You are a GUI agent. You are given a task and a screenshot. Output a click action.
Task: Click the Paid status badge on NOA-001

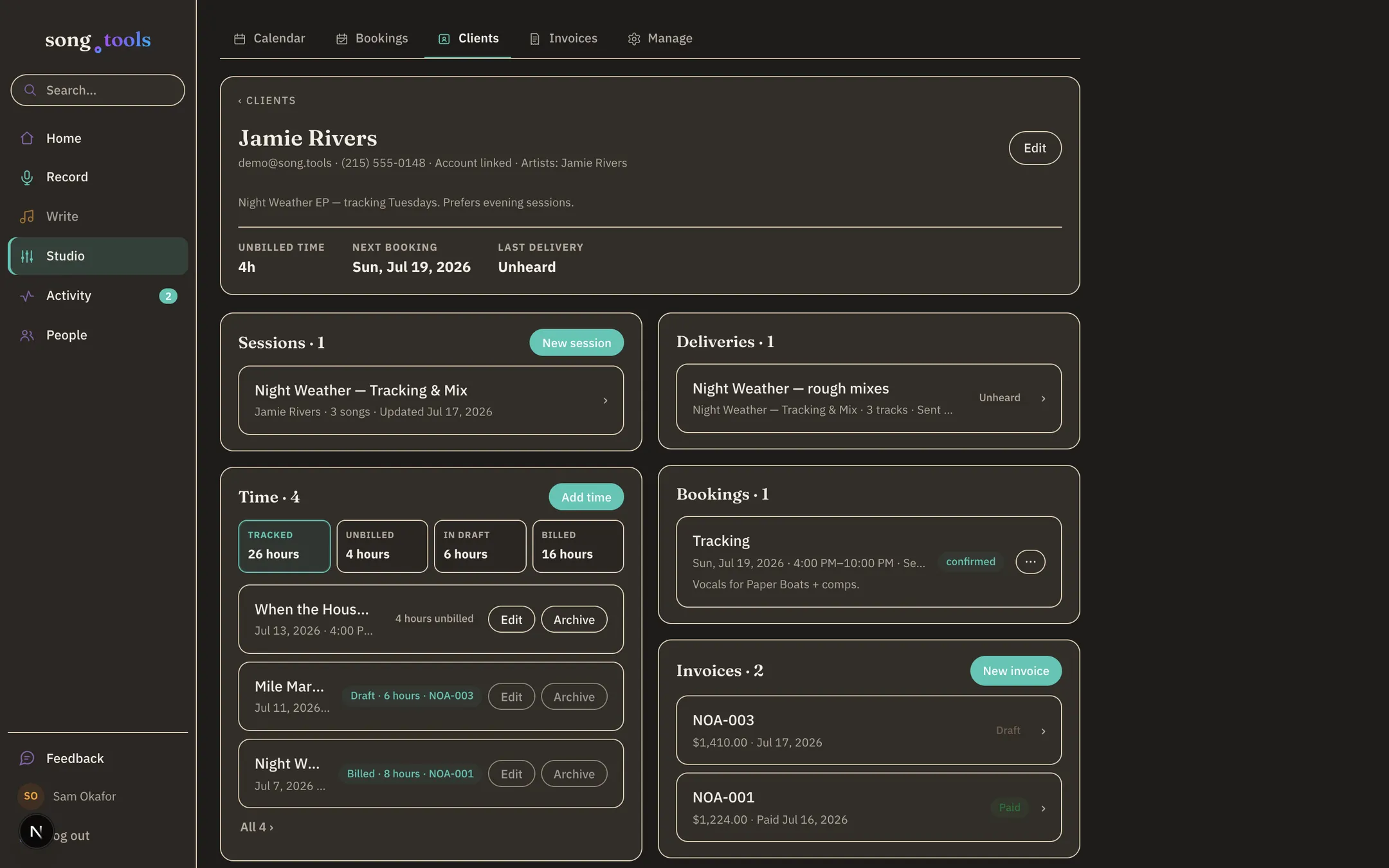(1009, 808)
